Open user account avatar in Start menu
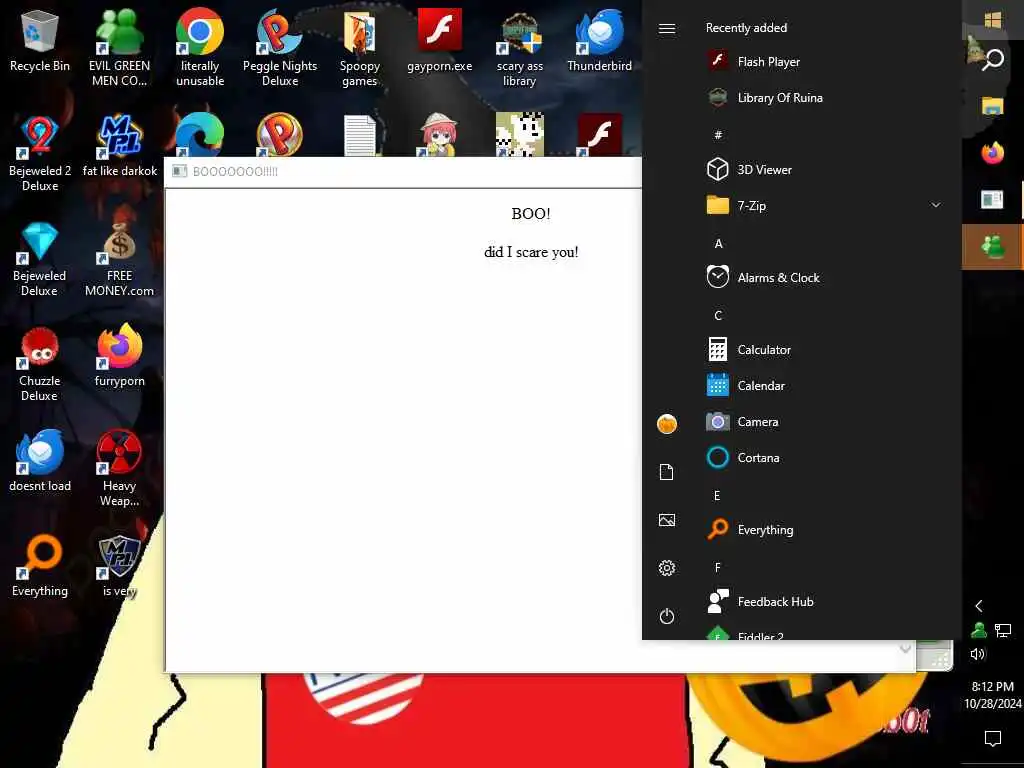The width and height of the screenshot is (1024, 768). [667, 424]
